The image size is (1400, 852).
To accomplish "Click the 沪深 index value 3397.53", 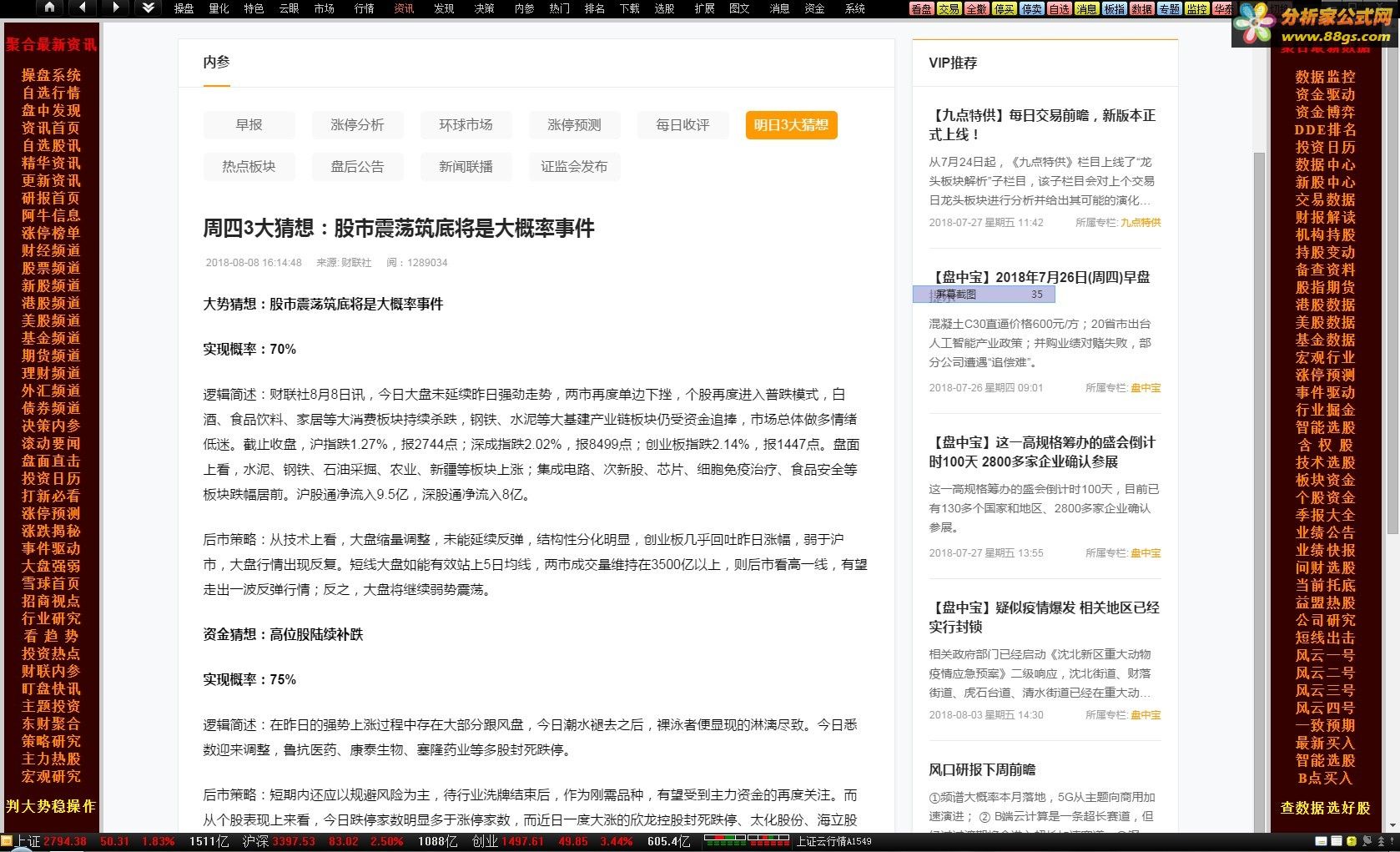I will click(294, 842).
